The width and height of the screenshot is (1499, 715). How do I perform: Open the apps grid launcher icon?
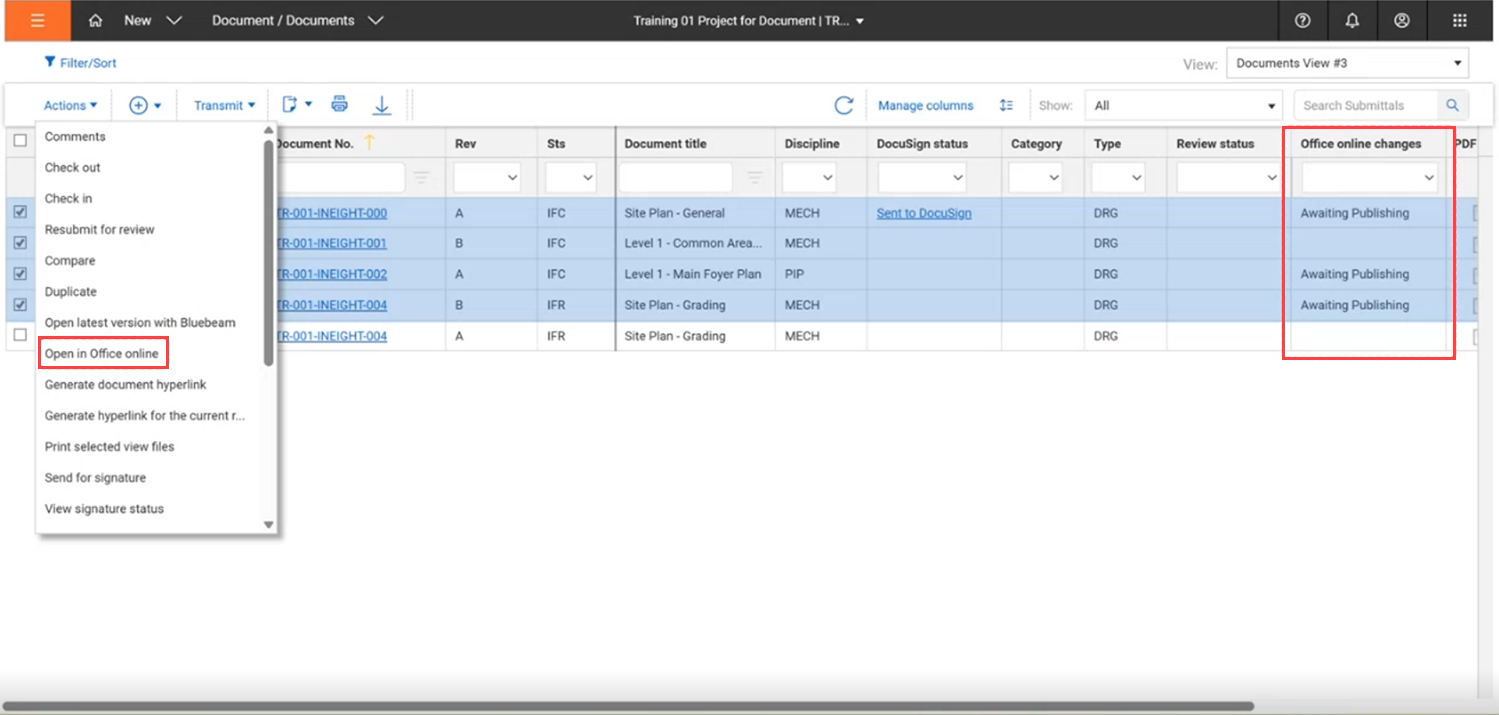pyautogui.click(x=1460, y=20)
